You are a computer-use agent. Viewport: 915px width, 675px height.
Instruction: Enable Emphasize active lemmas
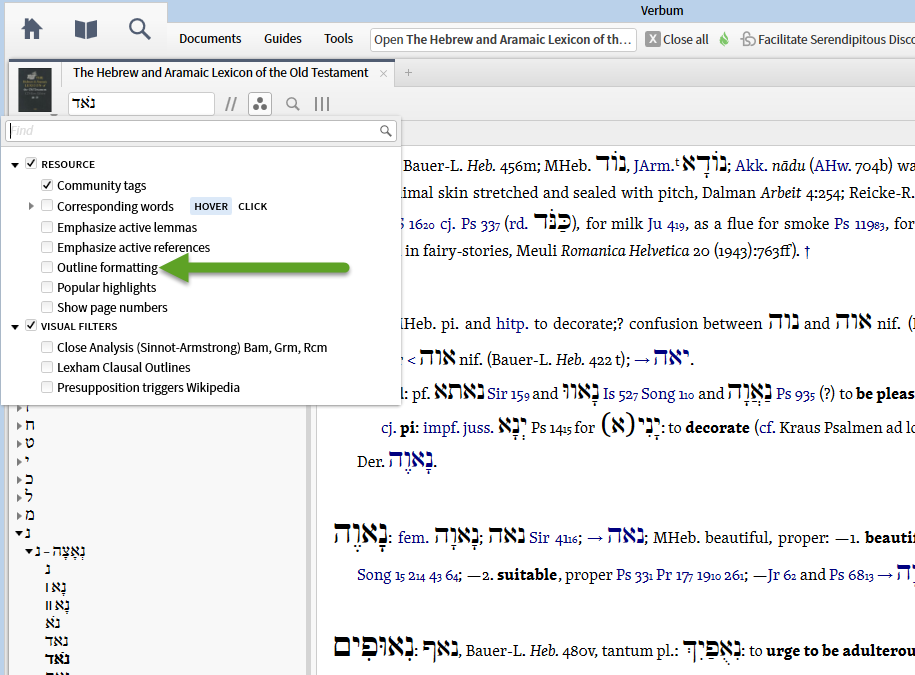[47, 227]
